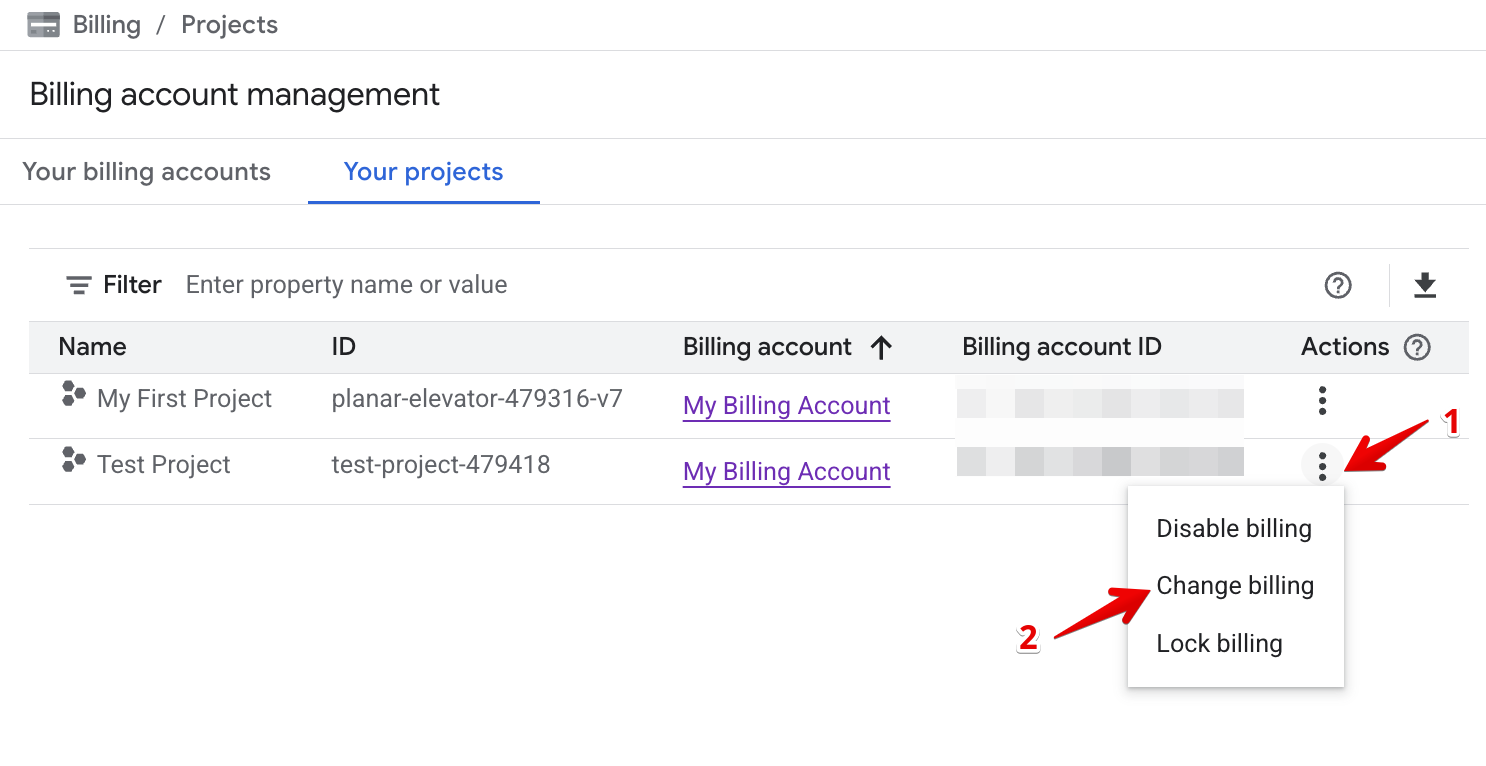Click the My First Project hexagon icon
The width and height of the screenshot is (1486, 766).
[73, 394]
